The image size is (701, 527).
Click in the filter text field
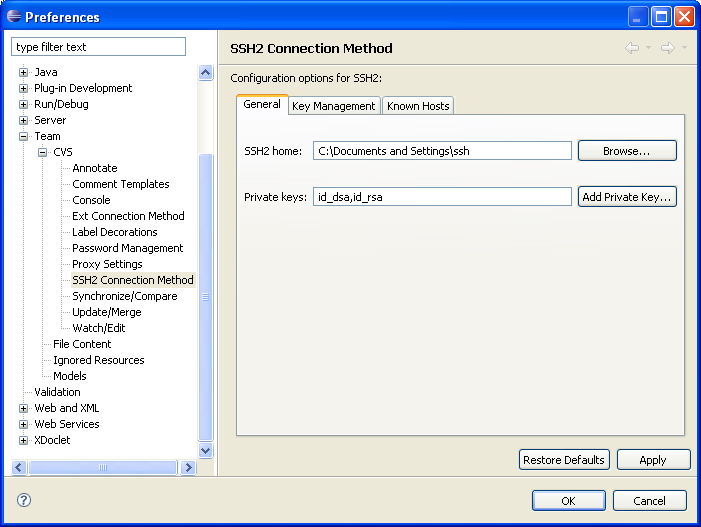[x=98, y=47]
